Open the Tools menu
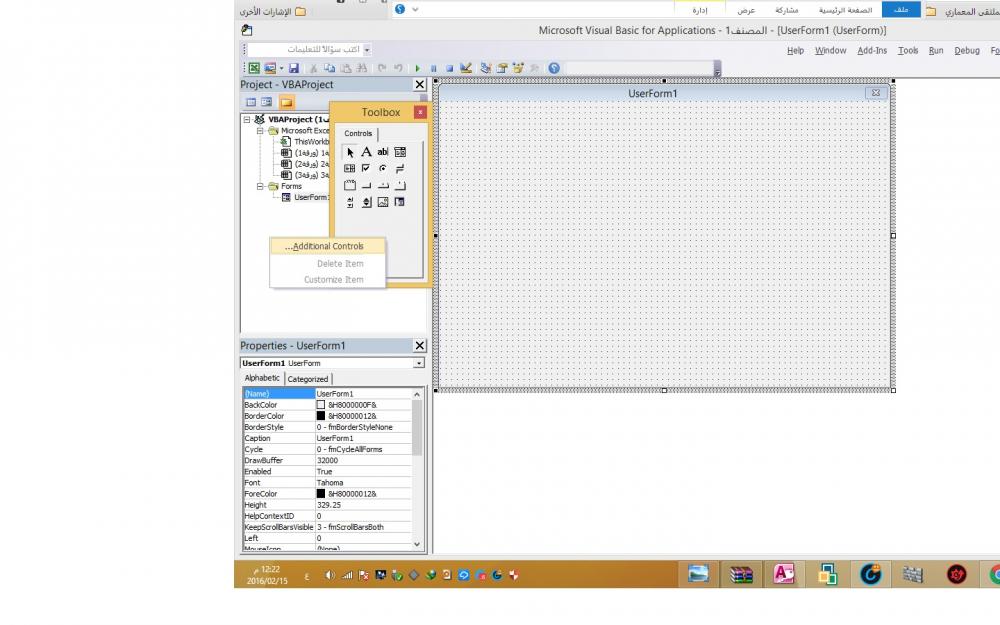Screen dimensions: 1000x625 click(908, 50)
